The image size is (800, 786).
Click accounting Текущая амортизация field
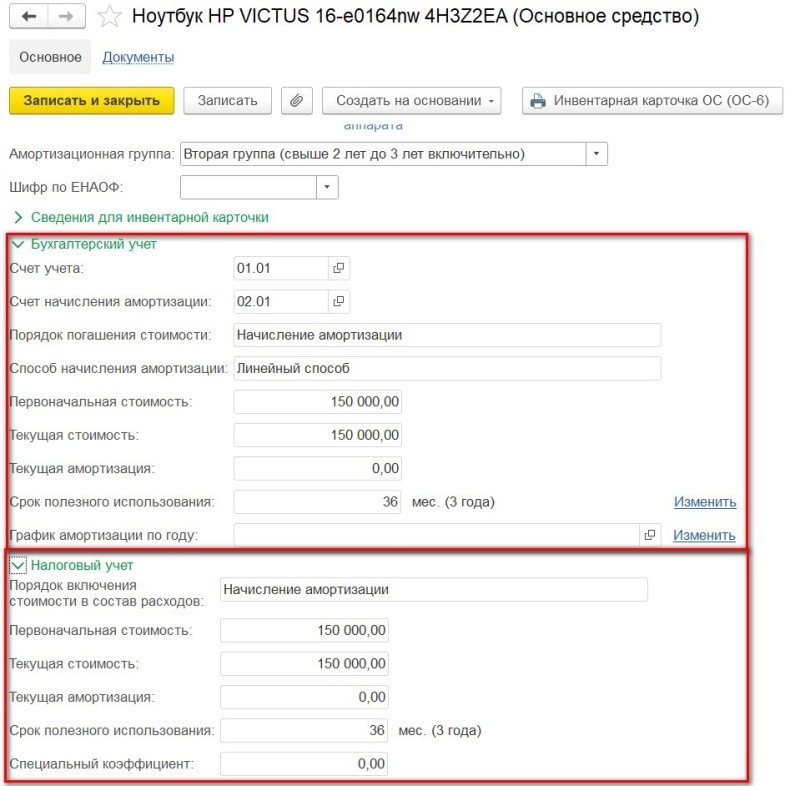317,468
